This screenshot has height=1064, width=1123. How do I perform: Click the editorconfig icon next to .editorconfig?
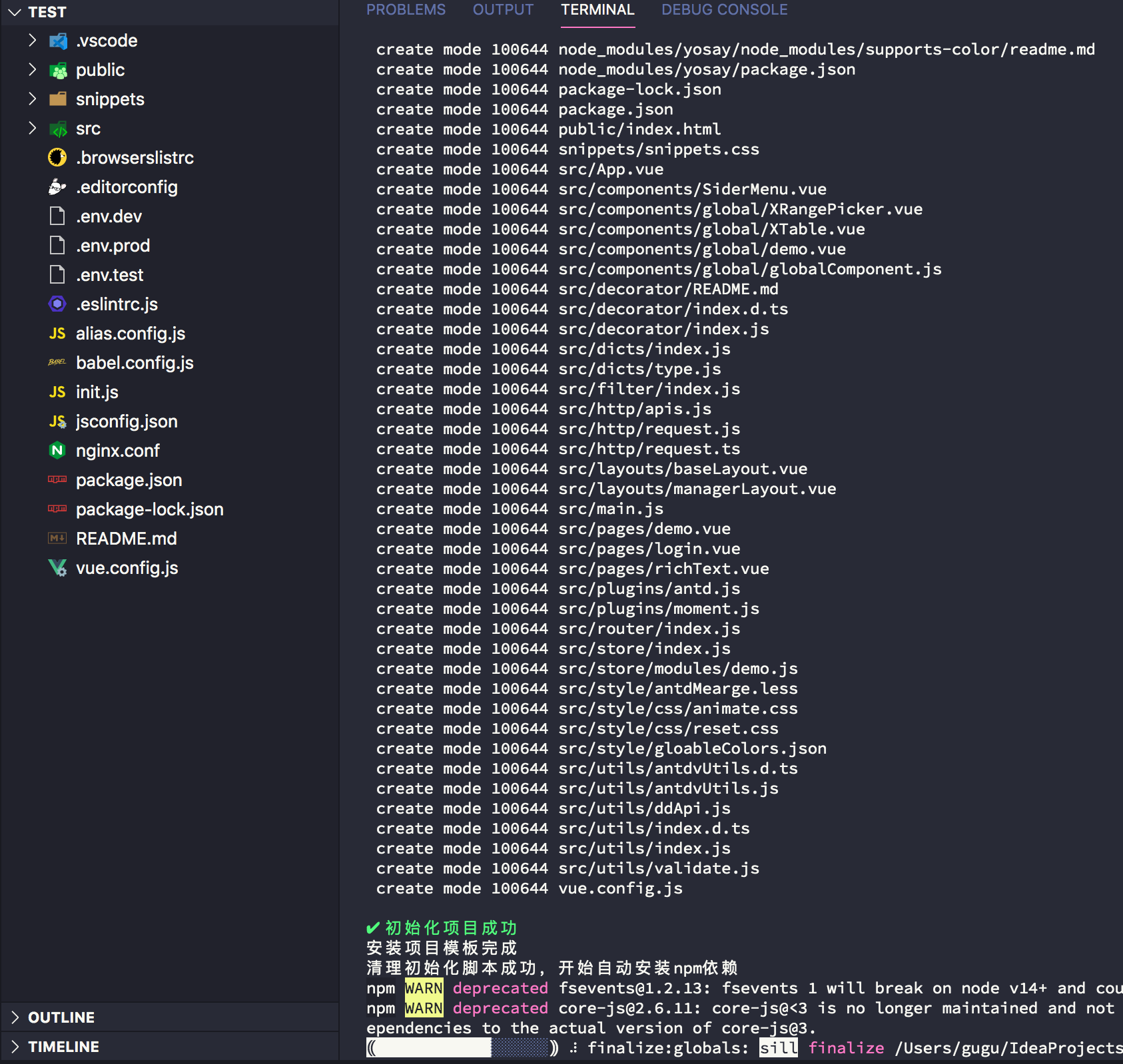[57, 187]
